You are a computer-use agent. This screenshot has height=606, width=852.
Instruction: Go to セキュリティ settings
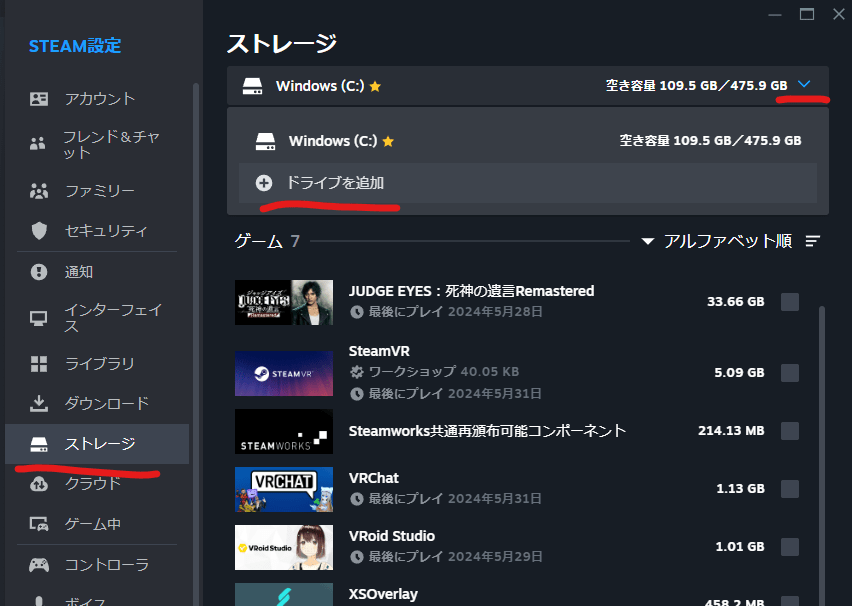coord(97,231)
